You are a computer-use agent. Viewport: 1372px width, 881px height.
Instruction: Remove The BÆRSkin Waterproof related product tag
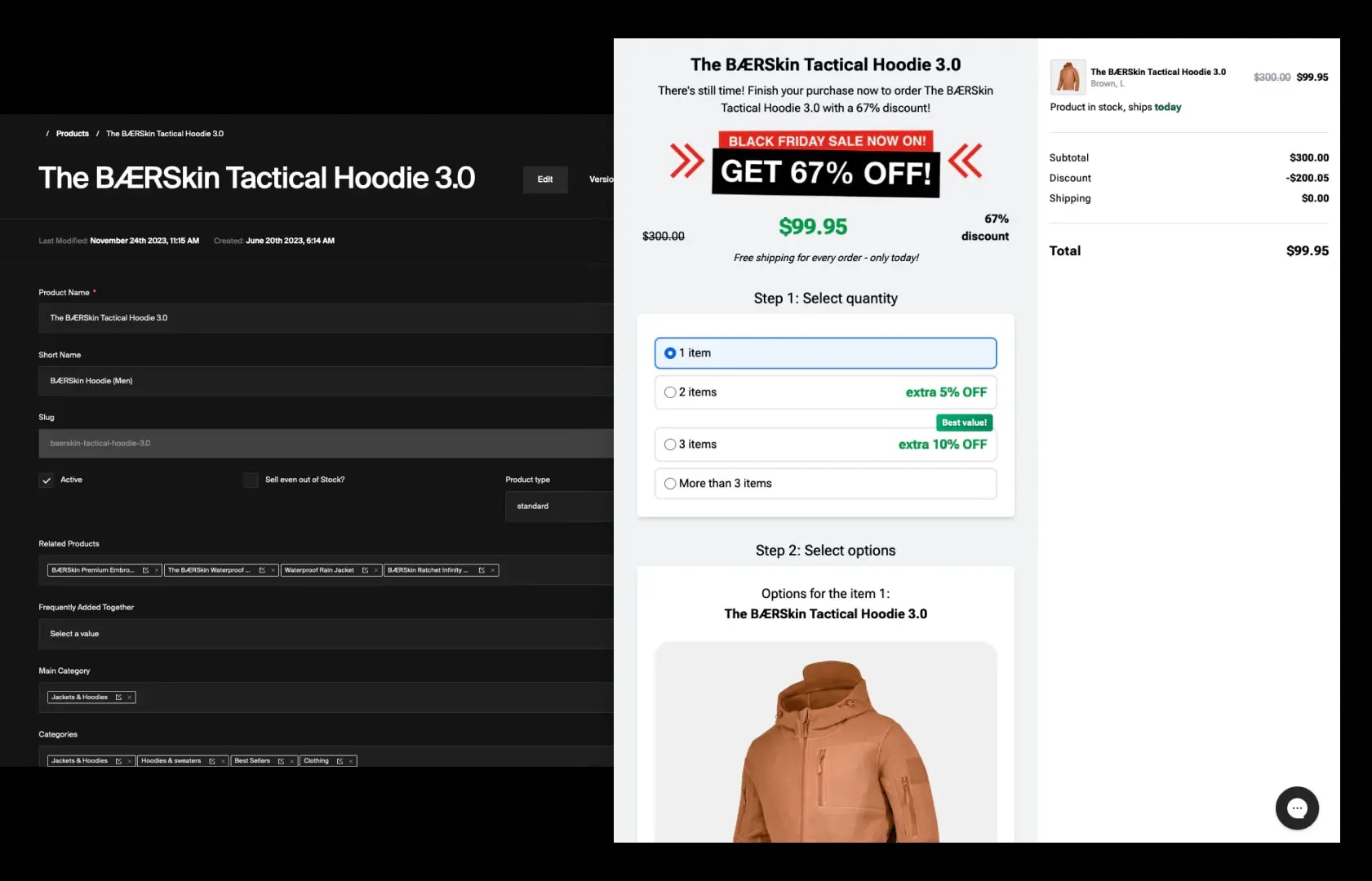click(273, 570)
